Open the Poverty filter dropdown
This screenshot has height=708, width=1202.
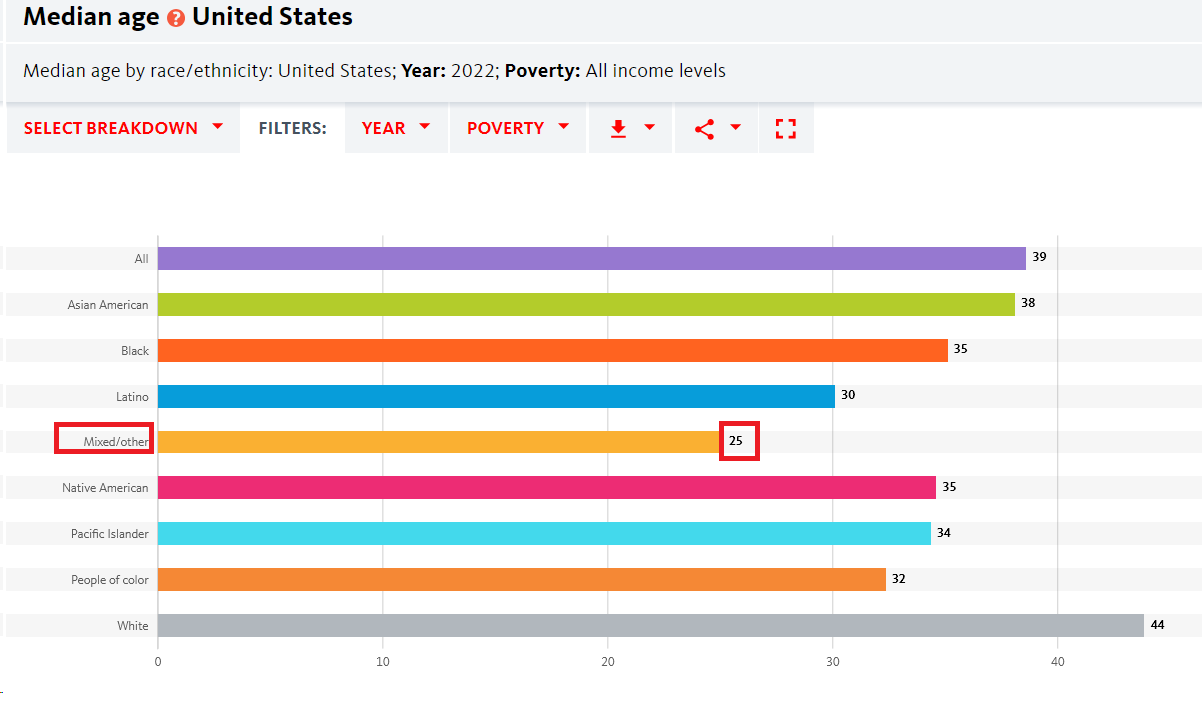(x=518, y=128)
